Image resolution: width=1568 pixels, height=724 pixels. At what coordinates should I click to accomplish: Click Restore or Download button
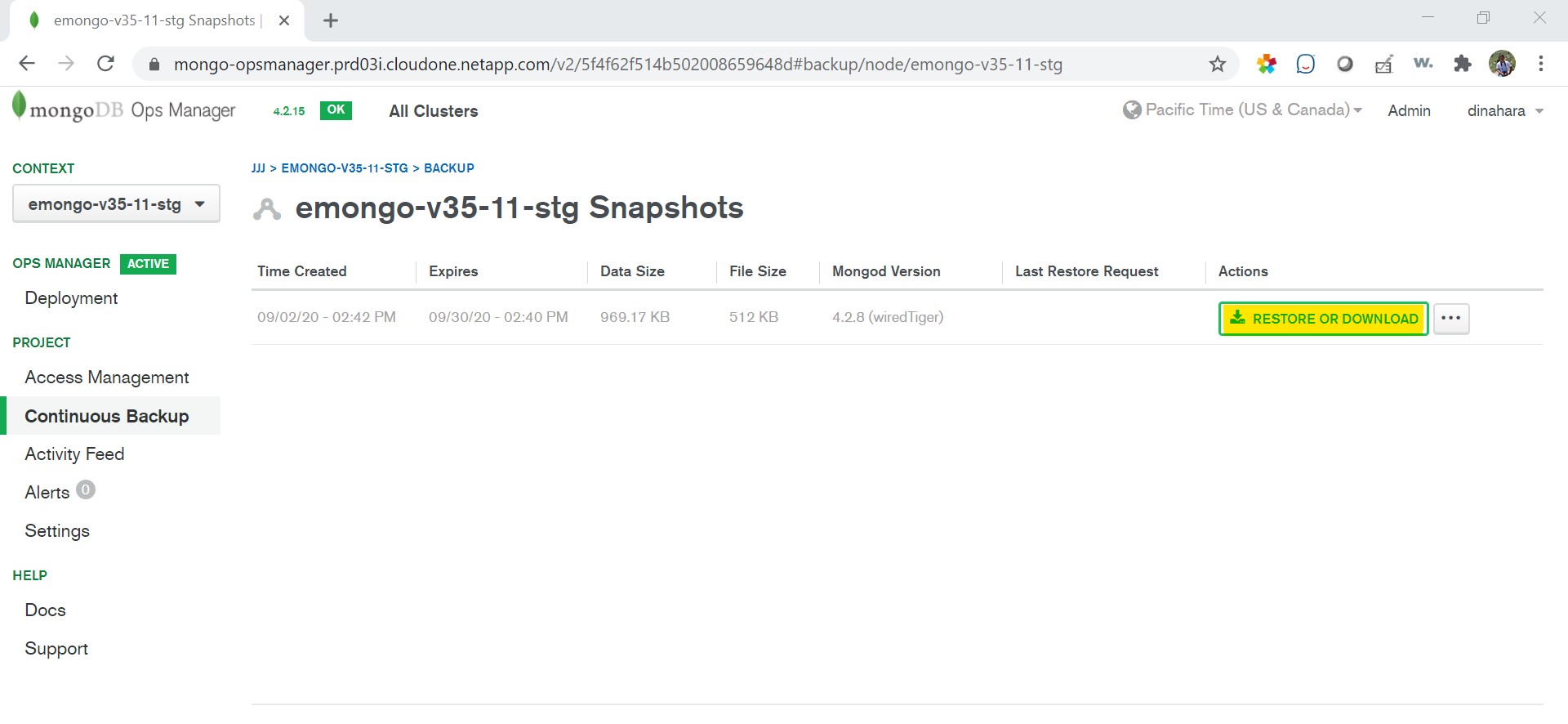click(x=1323, y=319)
